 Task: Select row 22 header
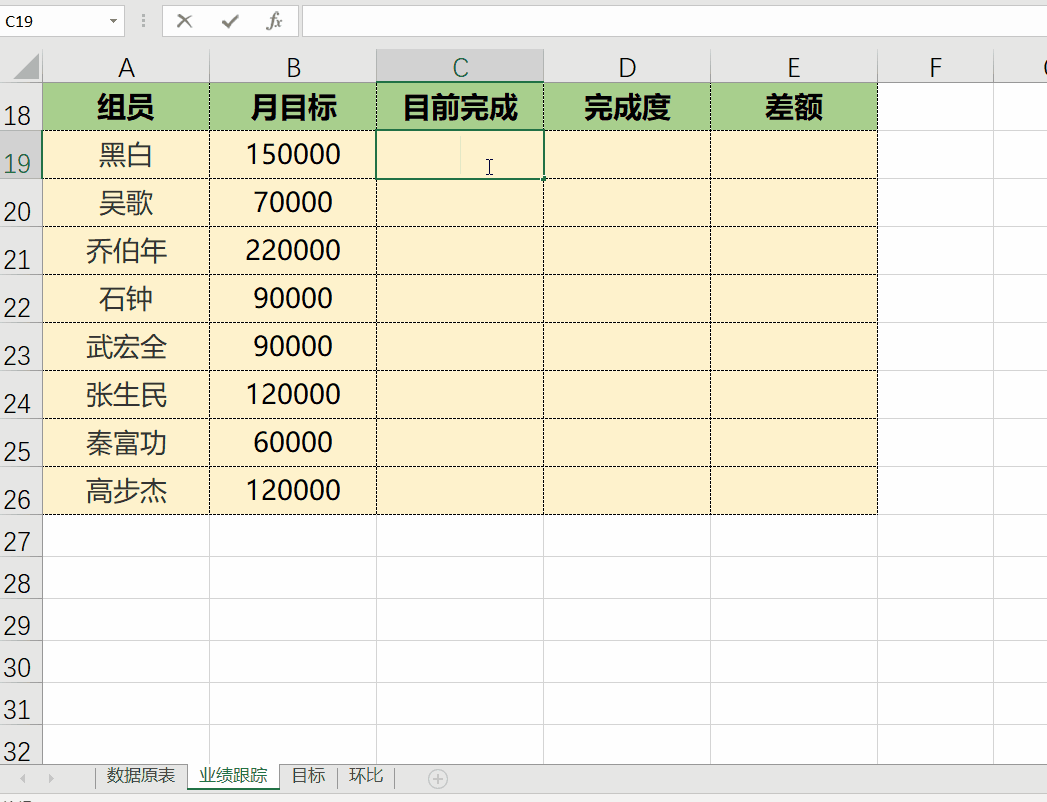pyautogui.click(x=21, y=299)
